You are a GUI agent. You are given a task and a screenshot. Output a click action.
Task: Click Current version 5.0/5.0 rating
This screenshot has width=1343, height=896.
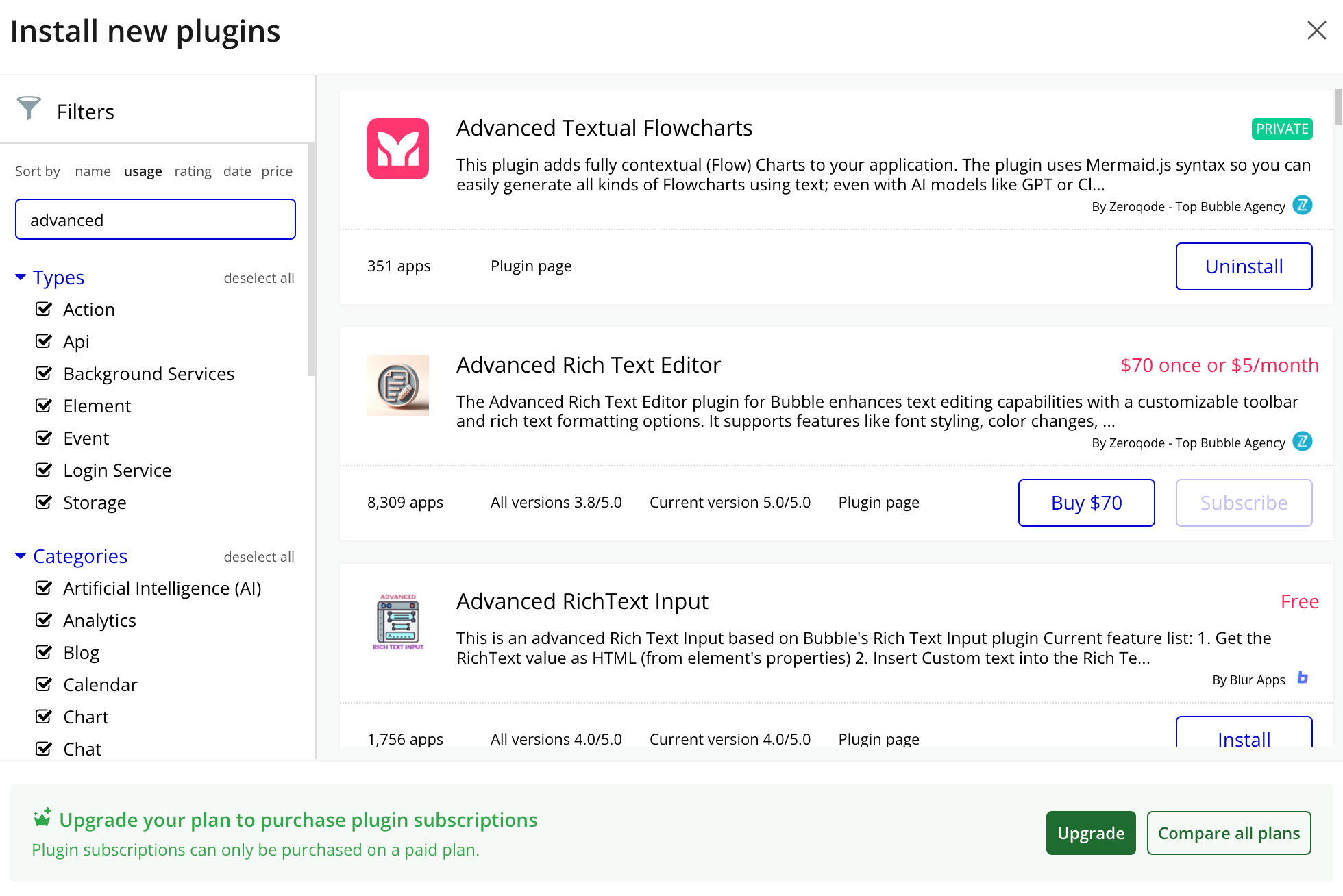(x=730, y=502)
